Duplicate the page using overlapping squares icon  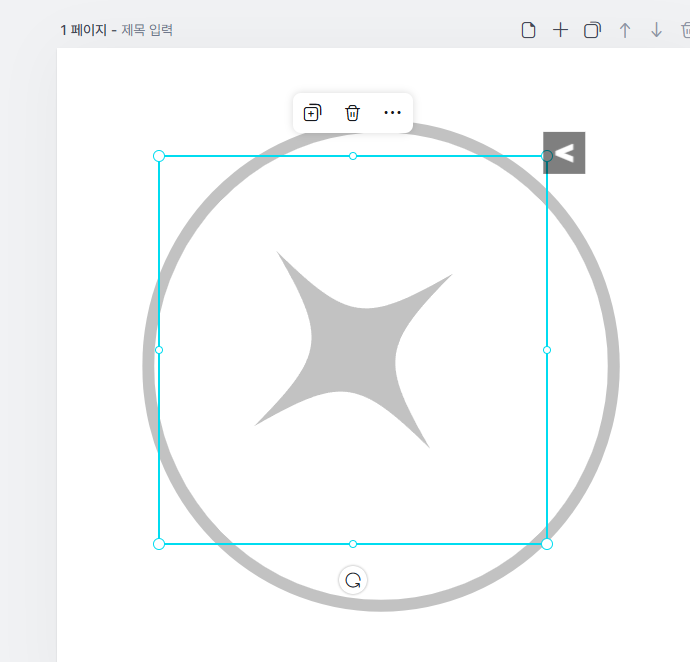point(592,30)
